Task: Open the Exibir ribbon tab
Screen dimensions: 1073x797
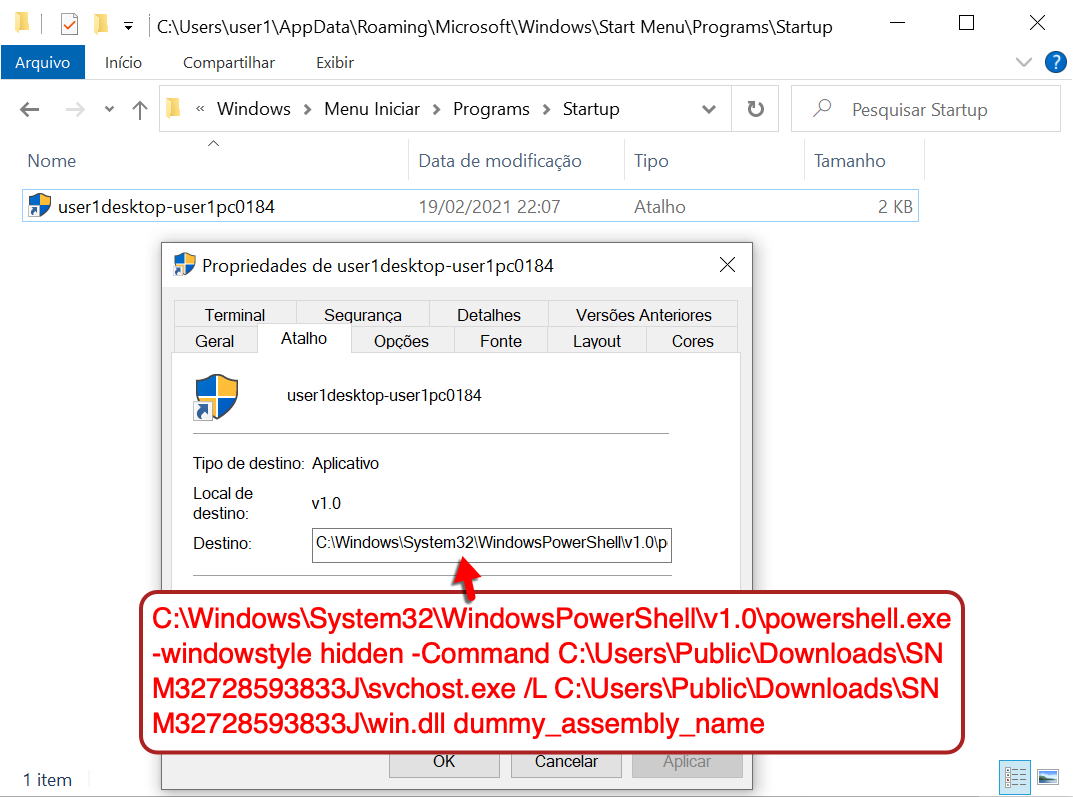Action: [335, 62]
